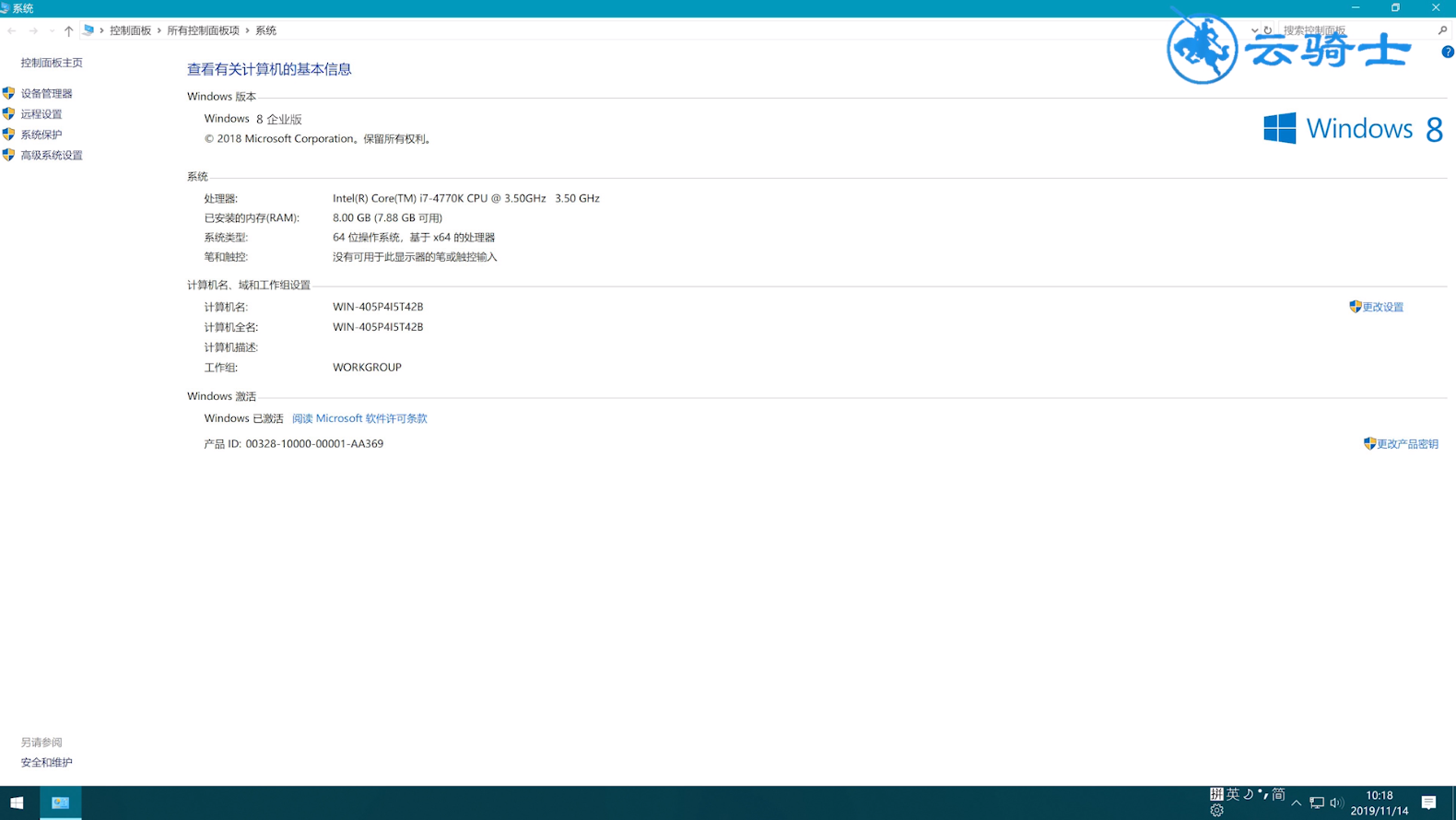Image resolution: width=1456 pixels, height=820 pixels.
Task: Click the Control Panel taskbar button
Action: tap(60, 802)
